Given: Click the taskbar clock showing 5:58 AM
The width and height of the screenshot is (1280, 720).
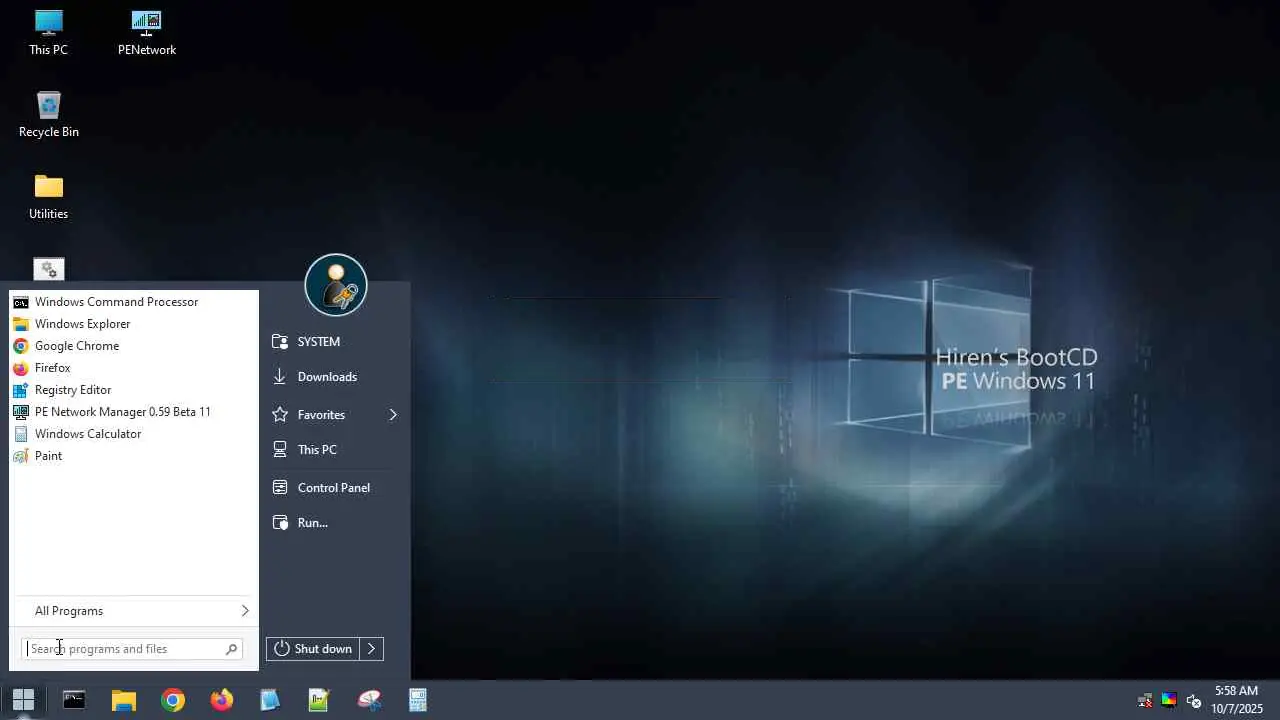Looking at the screenshot, I should (1237, 700).
